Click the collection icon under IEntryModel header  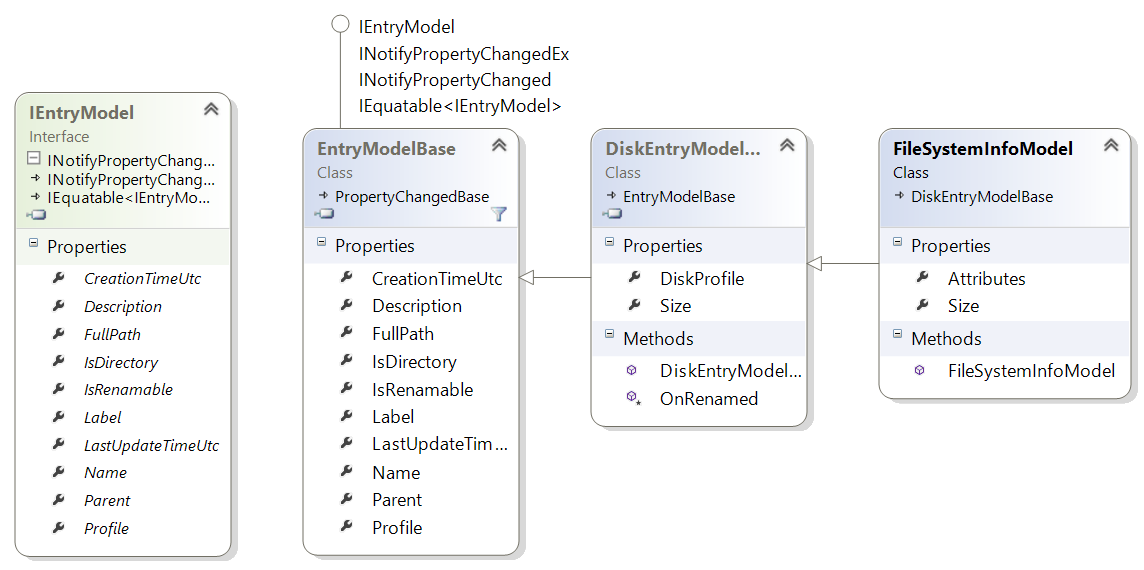click(36, 215)
